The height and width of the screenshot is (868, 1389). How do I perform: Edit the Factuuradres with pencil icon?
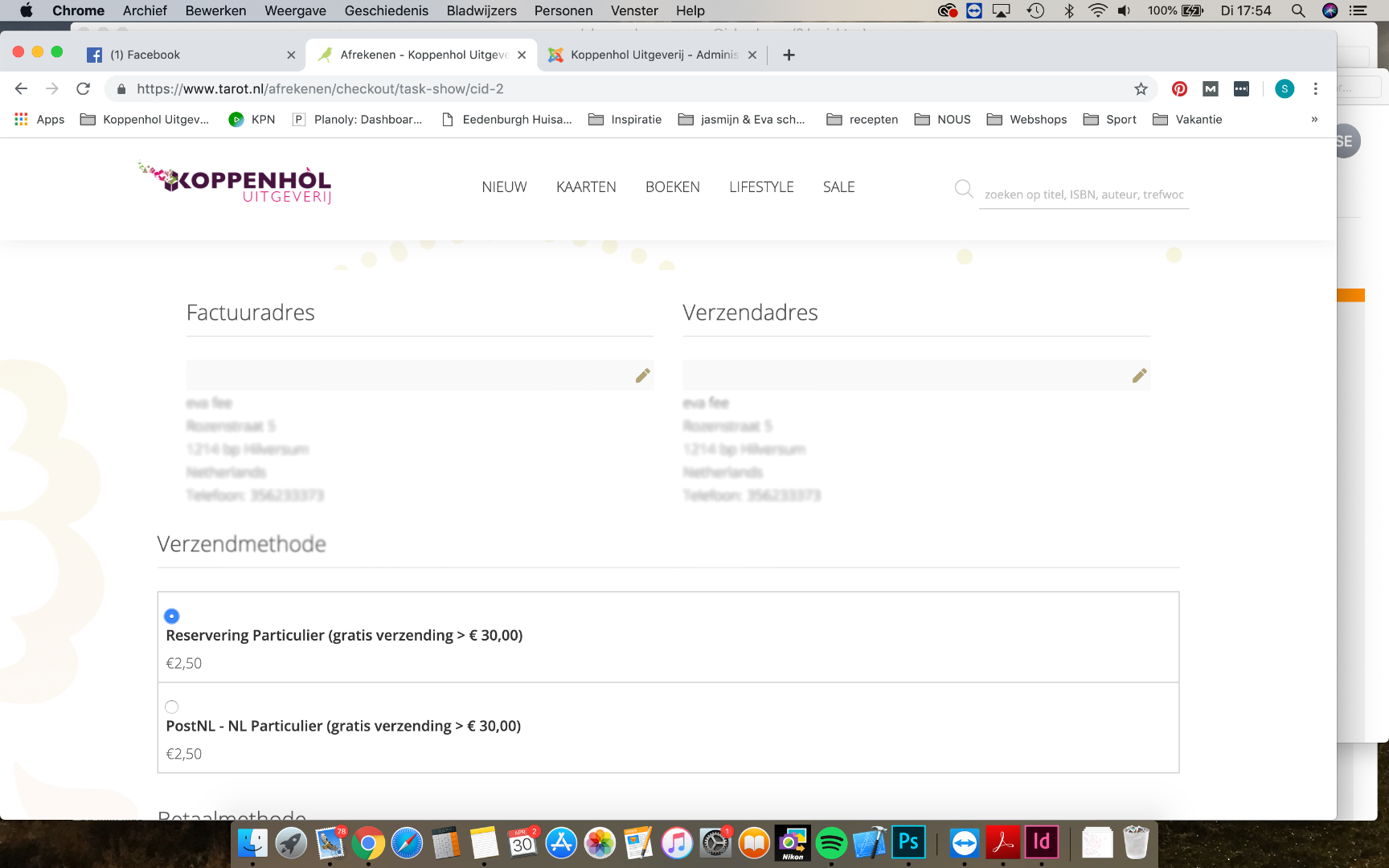[x=642, y=375]
